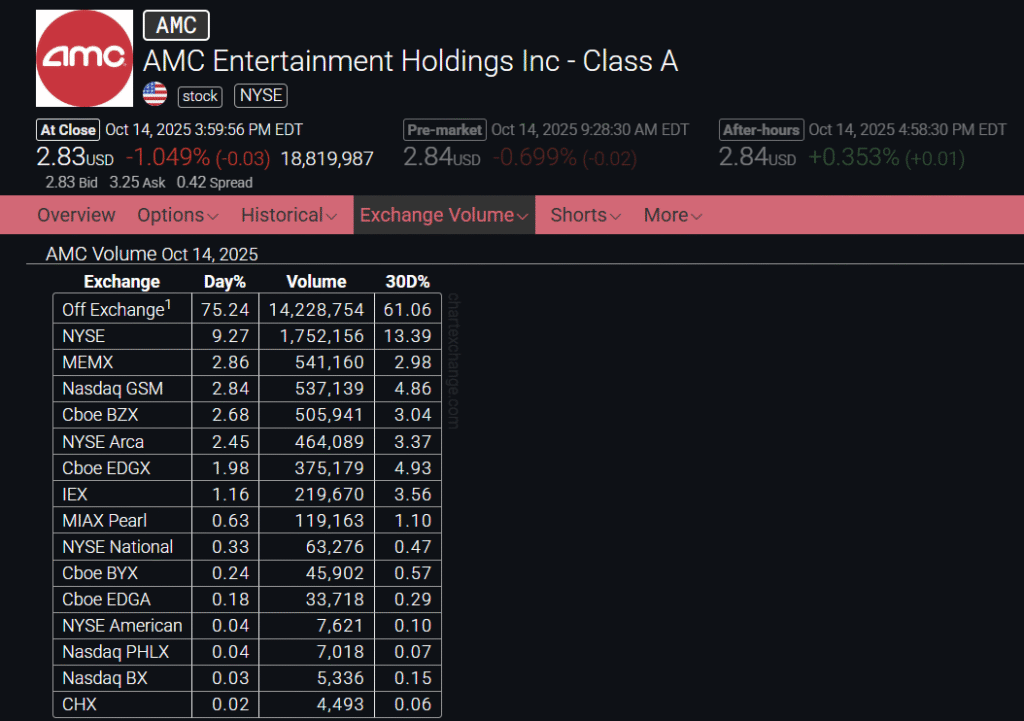Click the NYSE exchange tag
Screen dimensions: 1024x721
pos(260,96)
